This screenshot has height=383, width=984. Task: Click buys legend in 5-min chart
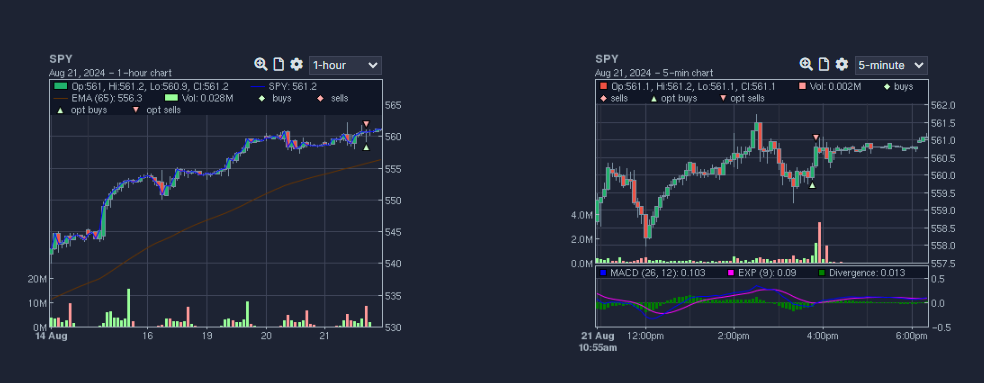tap(899, 87)
